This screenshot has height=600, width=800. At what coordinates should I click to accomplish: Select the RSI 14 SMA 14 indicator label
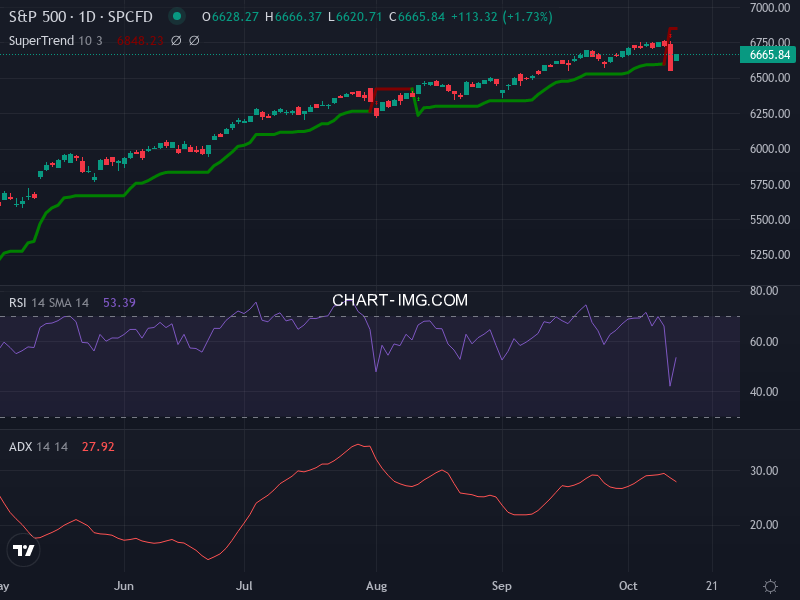[49, 302]
